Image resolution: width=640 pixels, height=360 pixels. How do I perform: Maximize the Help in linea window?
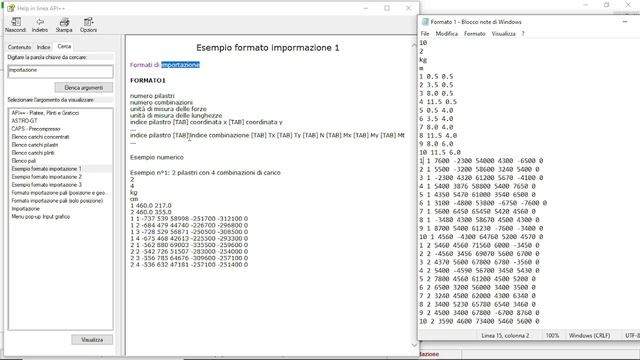(387, 8)
